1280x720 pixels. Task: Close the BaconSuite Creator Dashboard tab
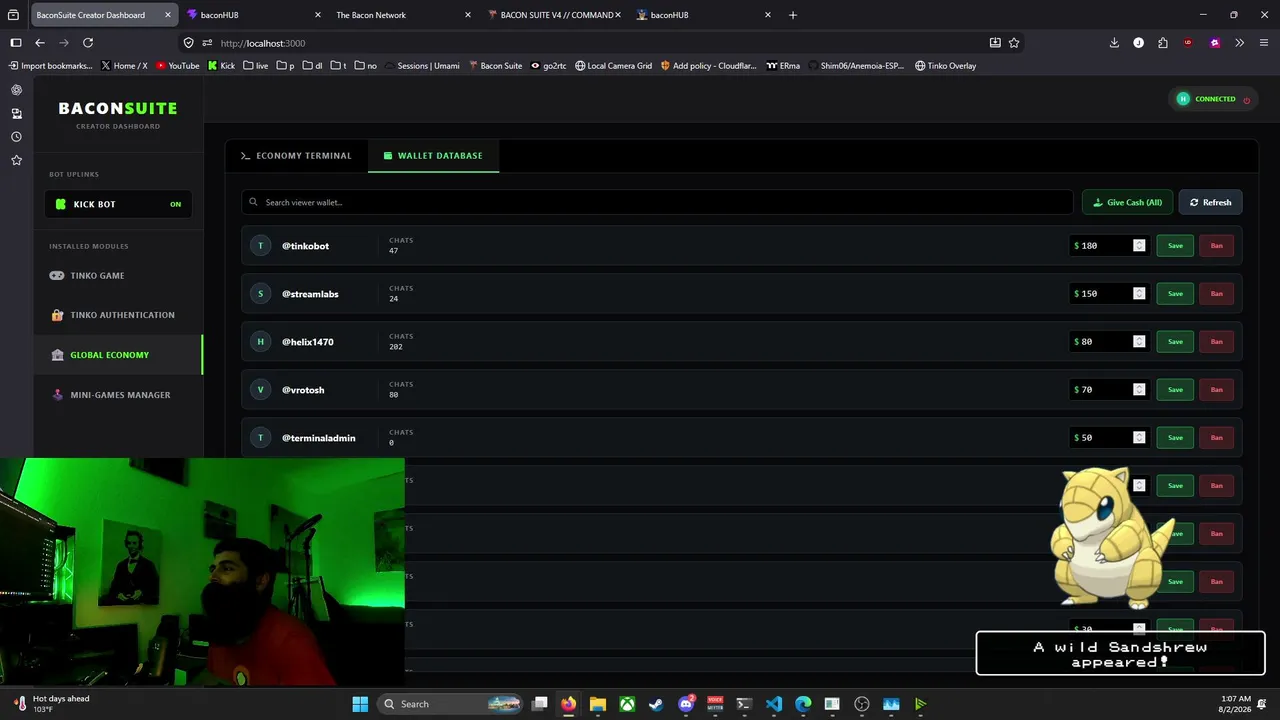point(168,15)
